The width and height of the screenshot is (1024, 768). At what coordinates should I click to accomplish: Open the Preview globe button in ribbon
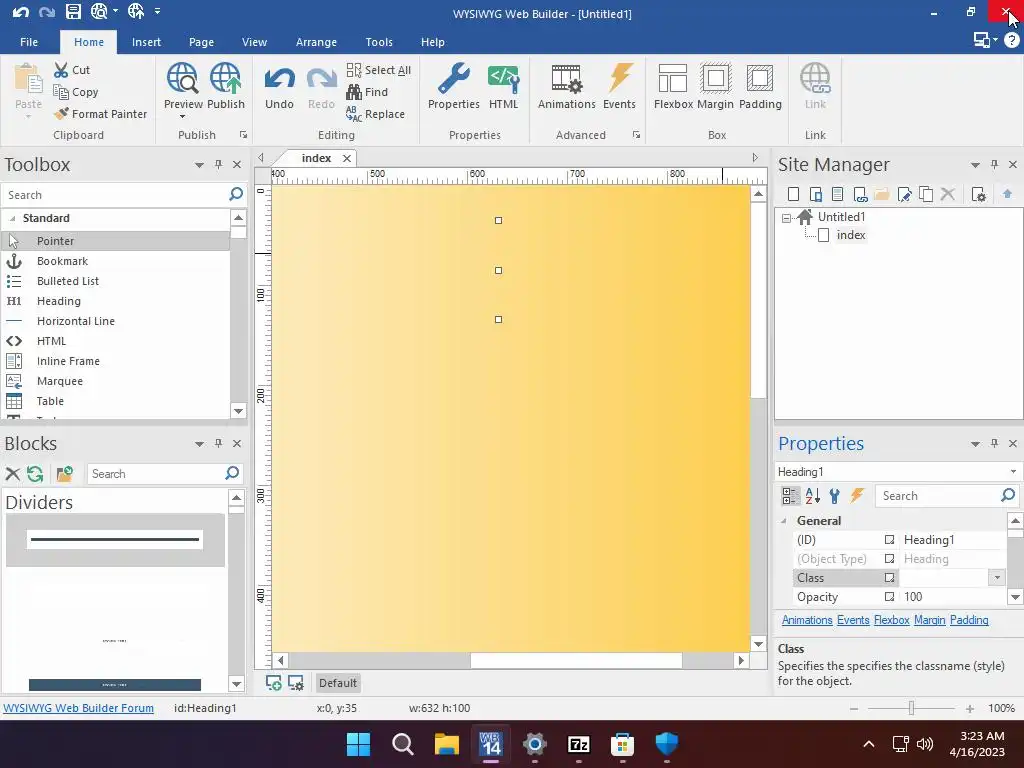[183, 86]
